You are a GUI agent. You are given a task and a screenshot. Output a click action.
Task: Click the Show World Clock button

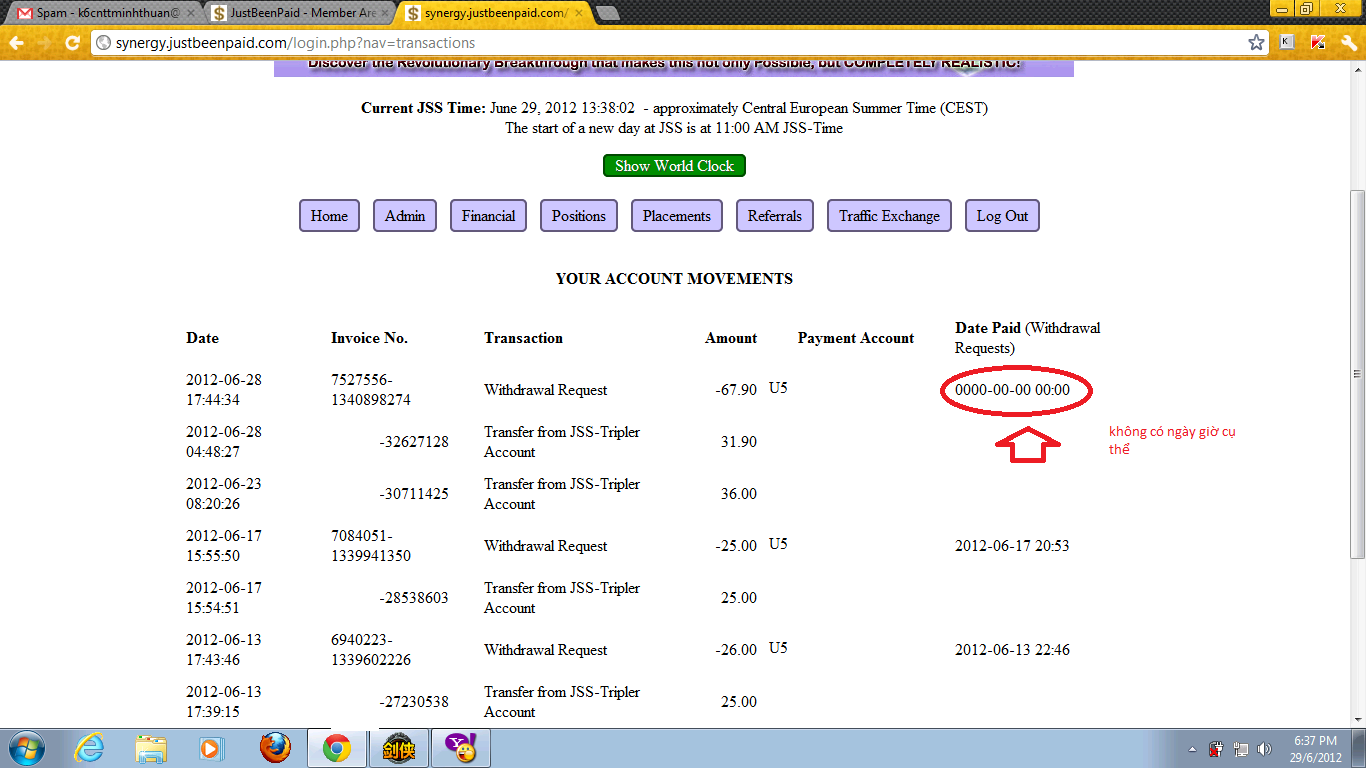click(x=674, y=166)
